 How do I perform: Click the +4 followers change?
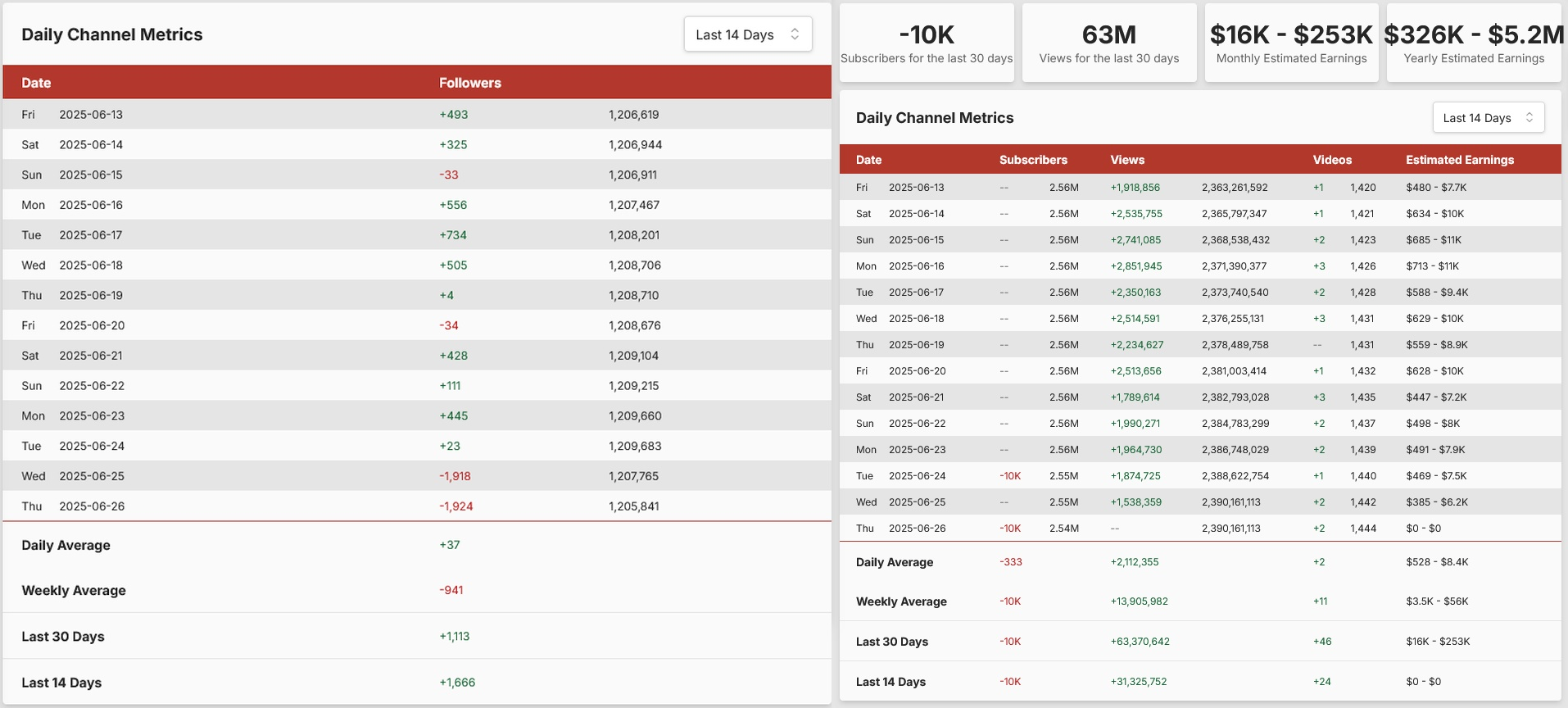pos(446,296)
